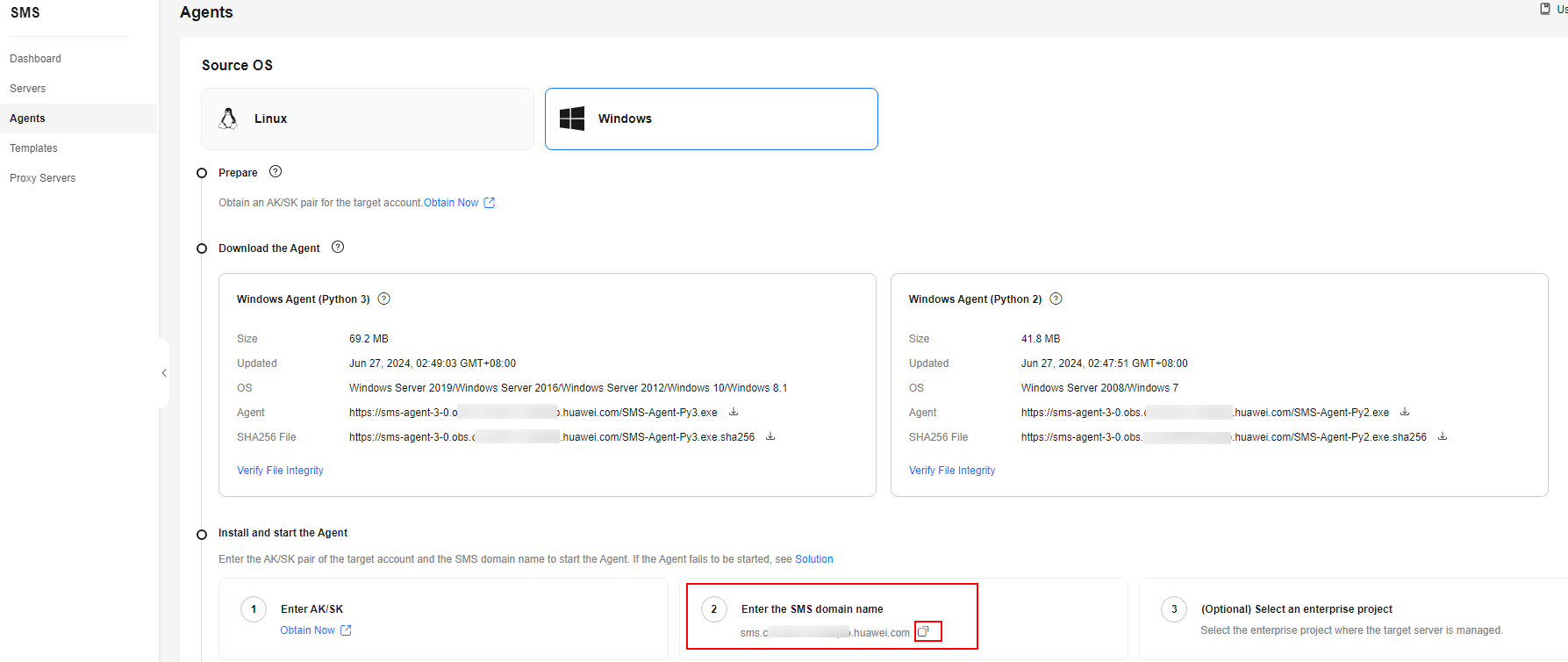
Task: Click the Python 3 agent exe URL
Action: coord(533,413)
